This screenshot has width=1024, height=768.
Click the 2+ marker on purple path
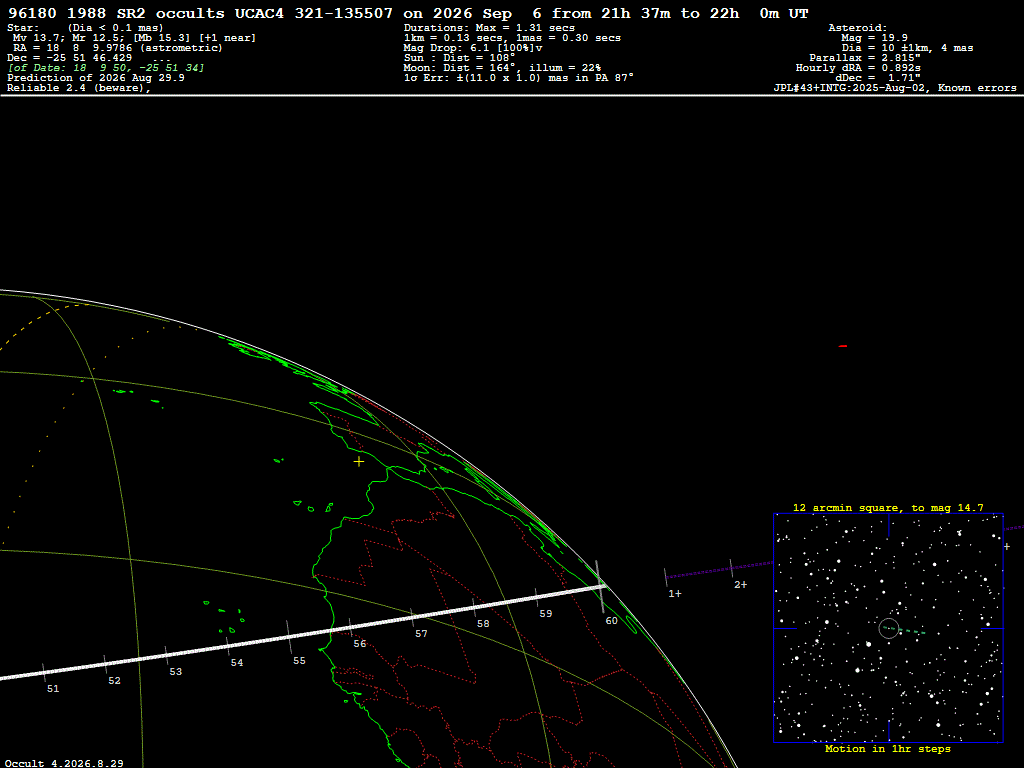[741, 584]
